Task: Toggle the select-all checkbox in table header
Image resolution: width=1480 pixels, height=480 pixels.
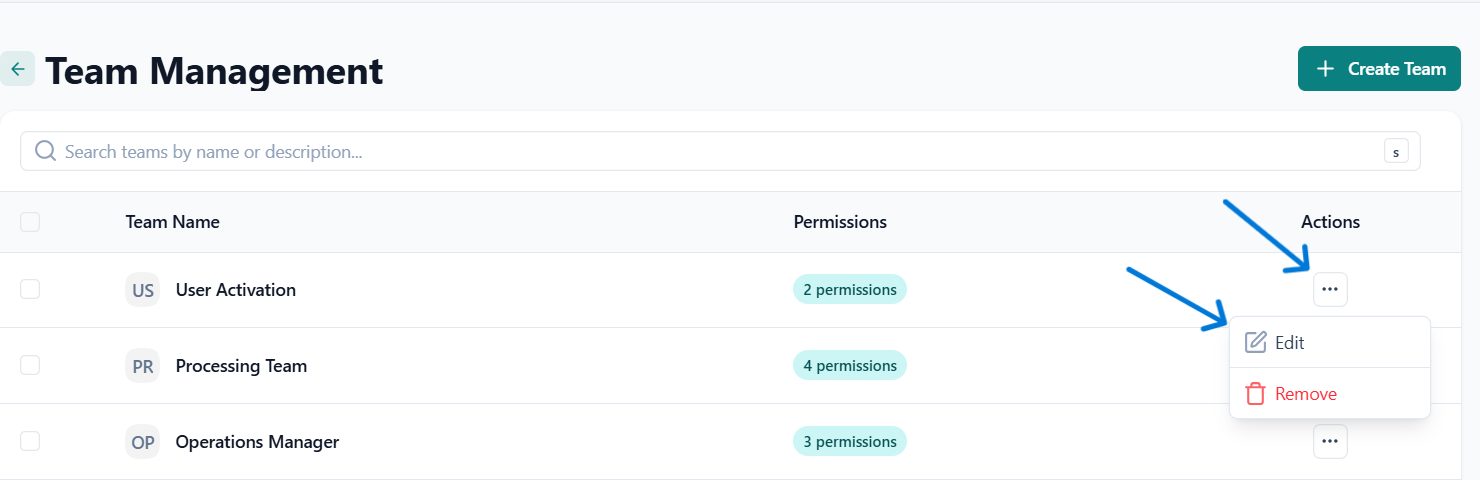Action: pos(30,222)
